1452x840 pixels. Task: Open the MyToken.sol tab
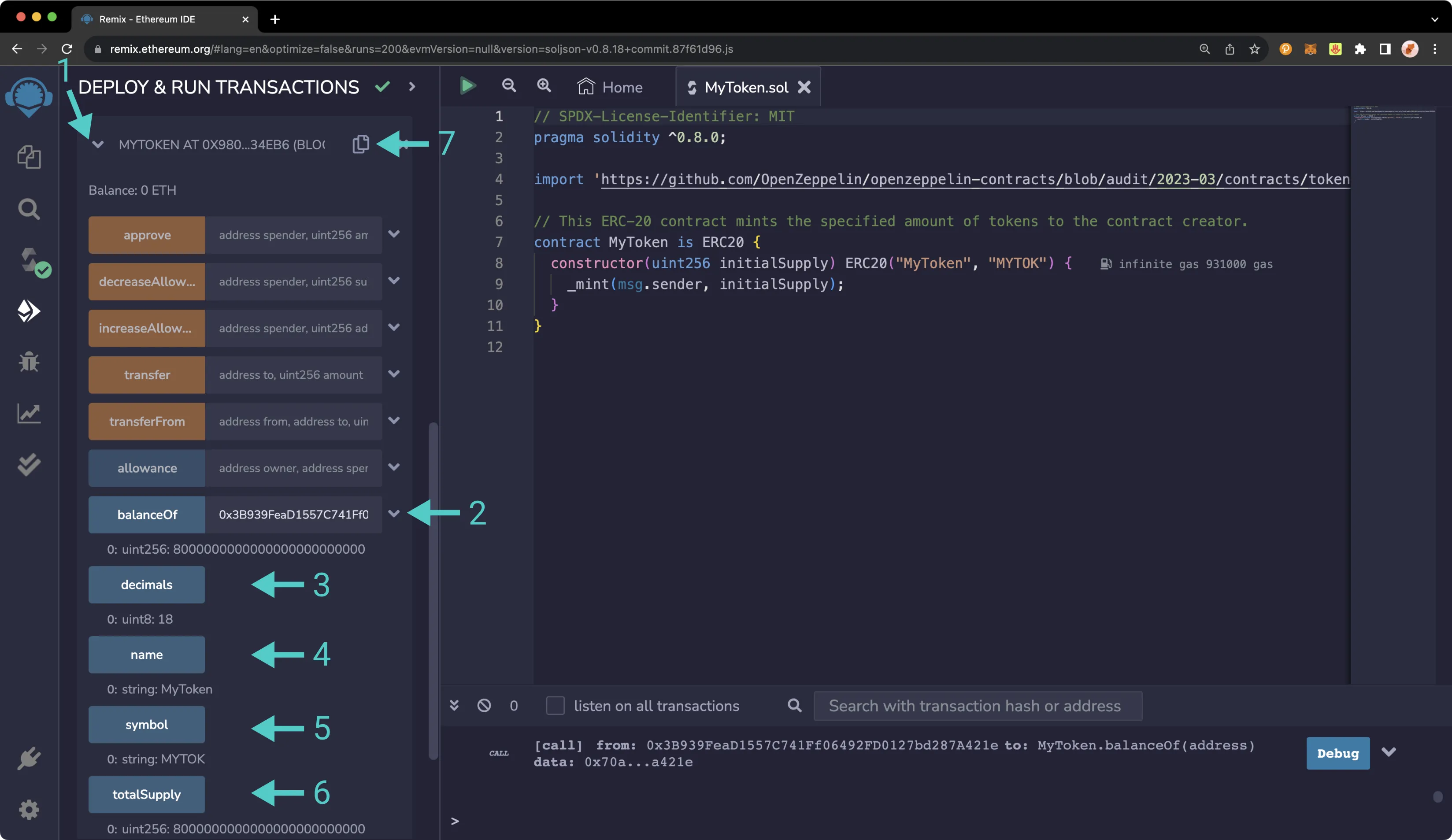point(746,87)
